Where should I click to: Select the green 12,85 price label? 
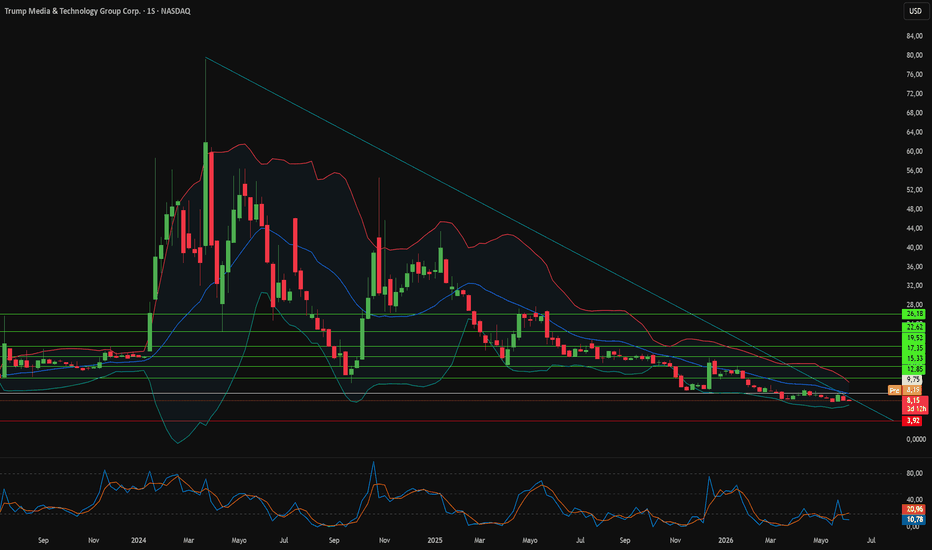click(x=914, y=369)
